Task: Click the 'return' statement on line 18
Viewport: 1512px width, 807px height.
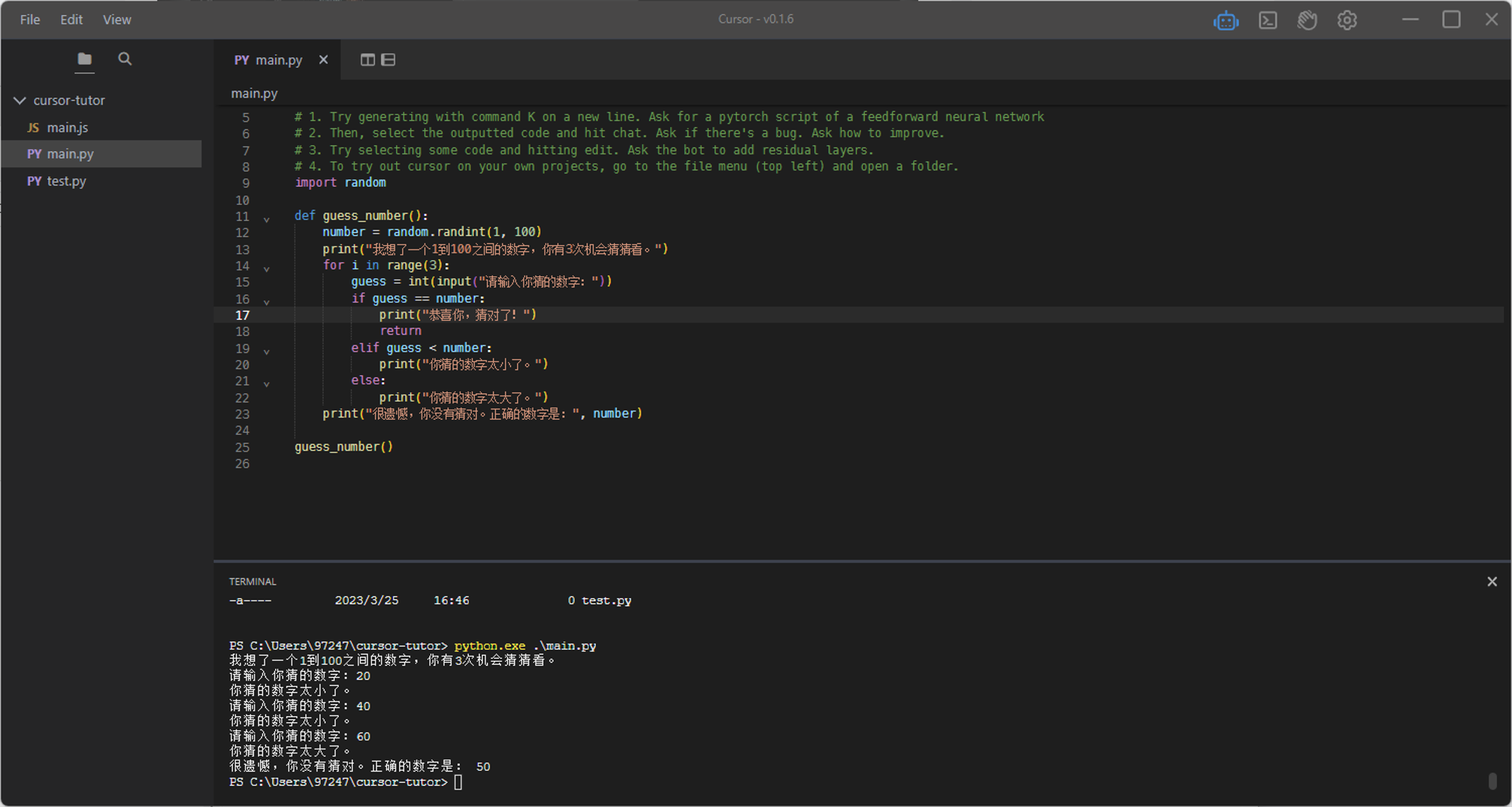Action: click(401, 331)
